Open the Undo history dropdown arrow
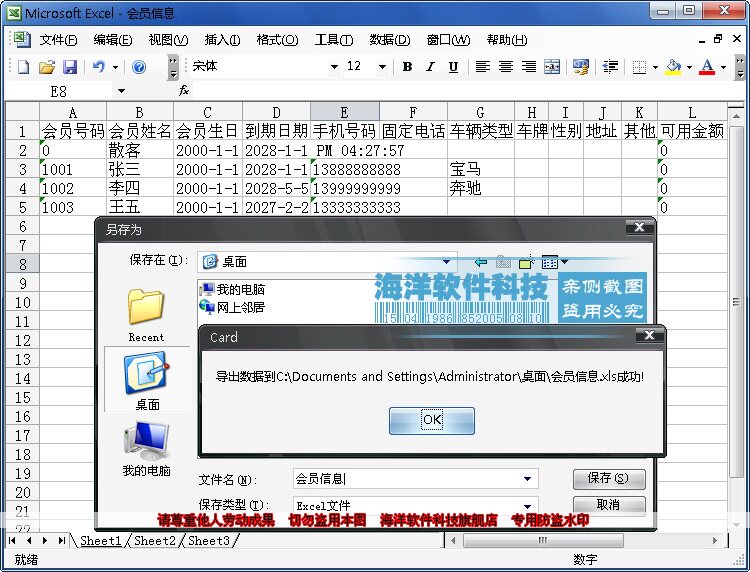The image size is (750, 572). point(115,67)
